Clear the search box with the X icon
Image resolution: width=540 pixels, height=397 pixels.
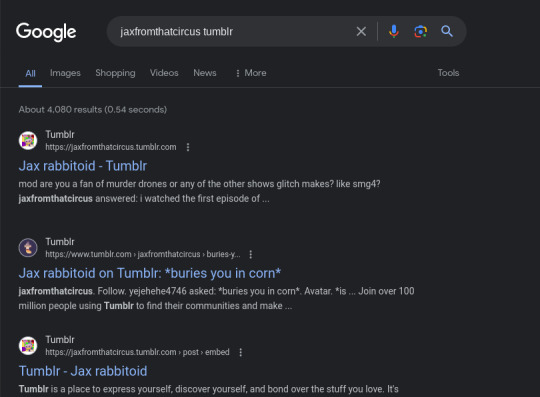pyautogui.click(x=361, y=32)
